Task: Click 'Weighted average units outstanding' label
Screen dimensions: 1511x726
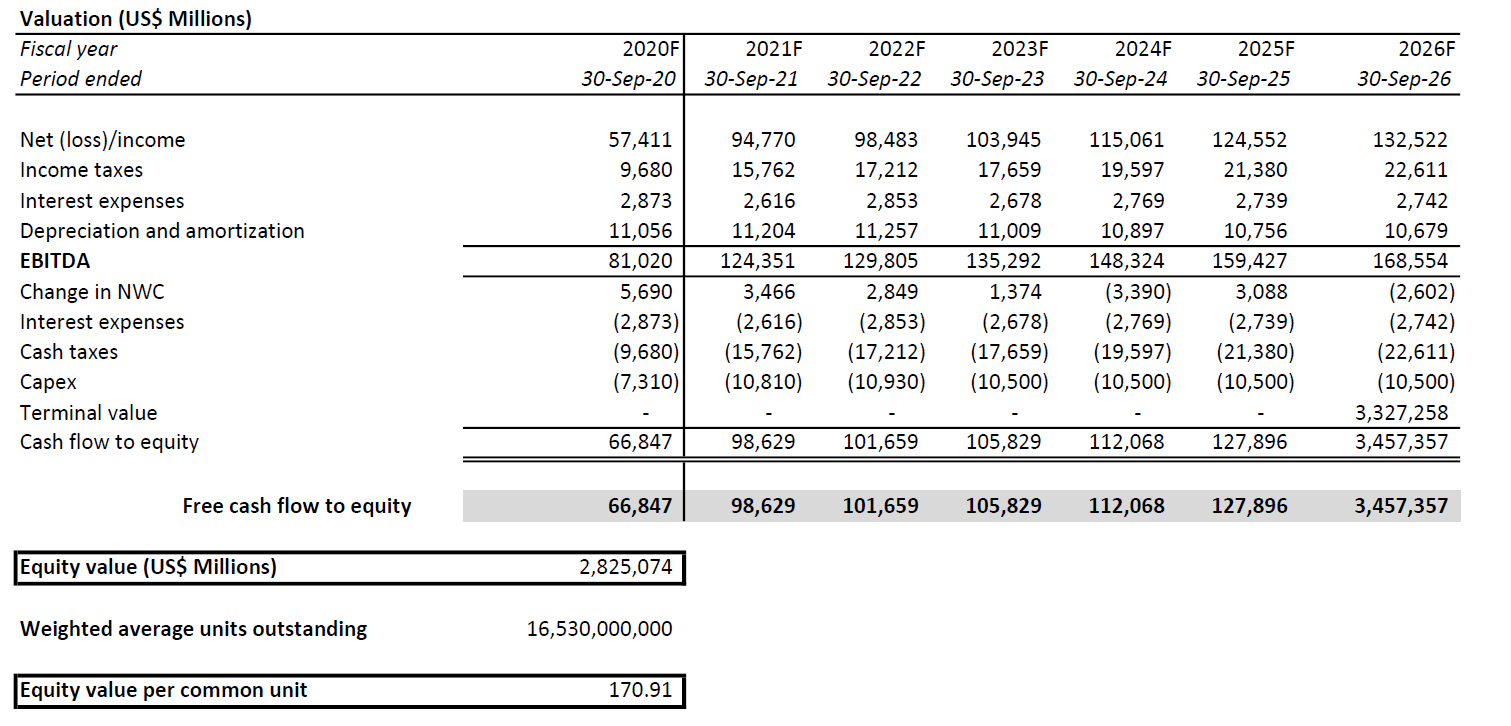Action: [x=194, y=629]
